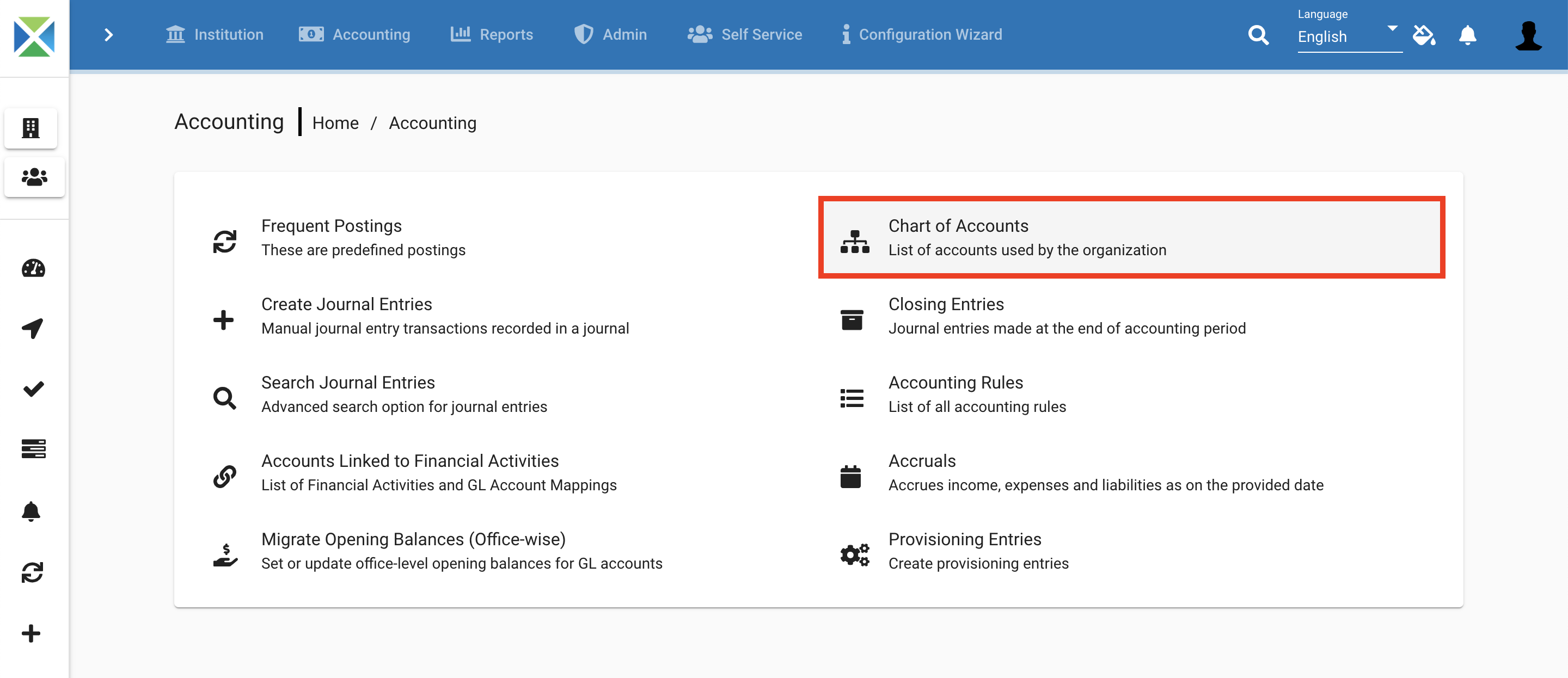The width and height of the screenshot is (1568, 678).
Task: Open Accruals
Action: [1132, 473]
